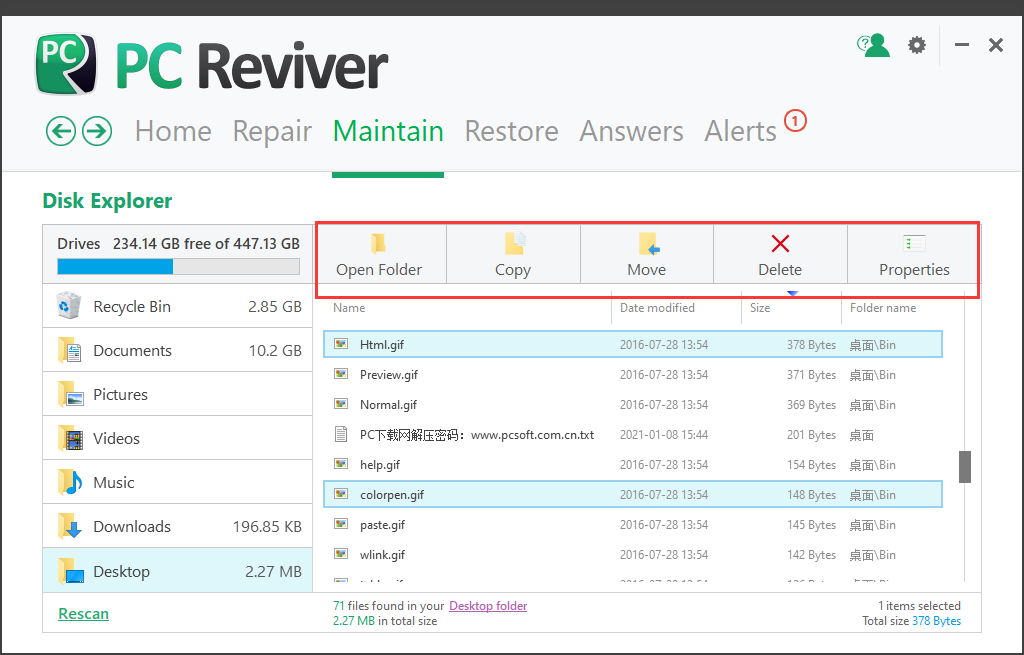Image resolution: width=1024 pixels, height=655 pixels.
Task: Sort files by Date modified column
Action: click(657, 308)
